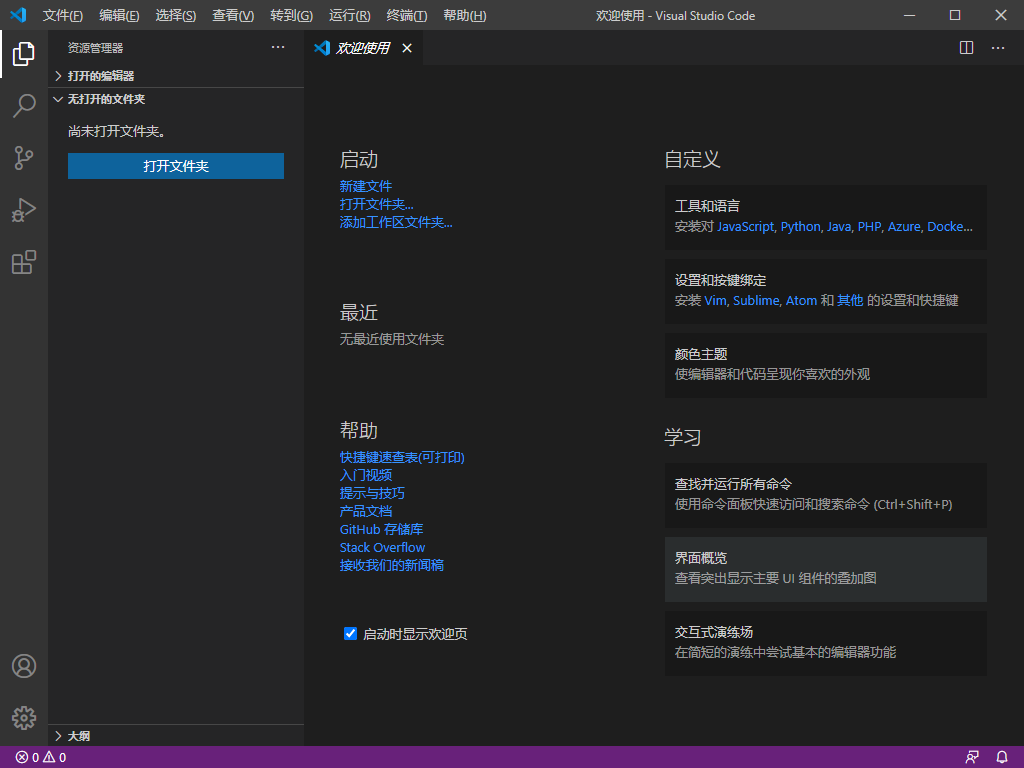Open the Extensions view icon
The height and width of the screenshot is (768, 1024).
tap(24, 263)
